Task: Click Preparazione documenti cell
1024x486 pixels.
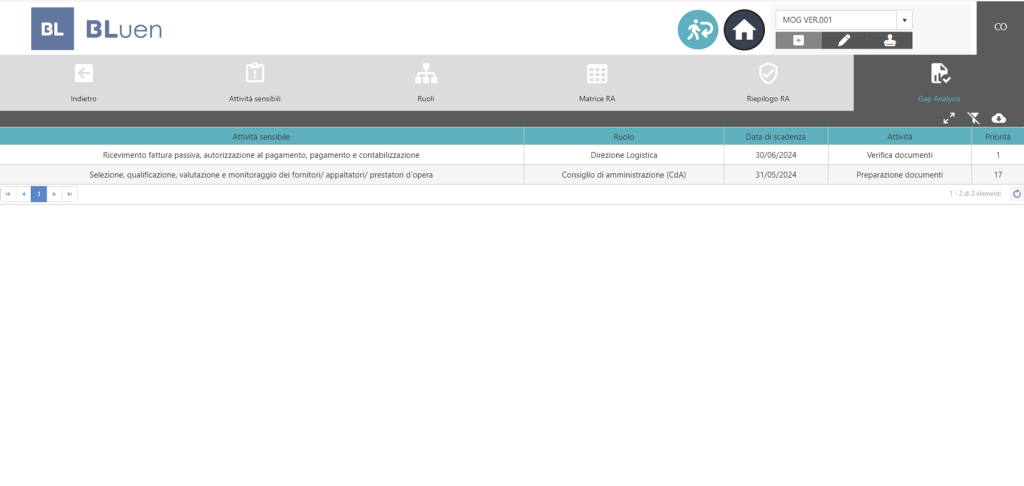Action: (x=899, y=175)
